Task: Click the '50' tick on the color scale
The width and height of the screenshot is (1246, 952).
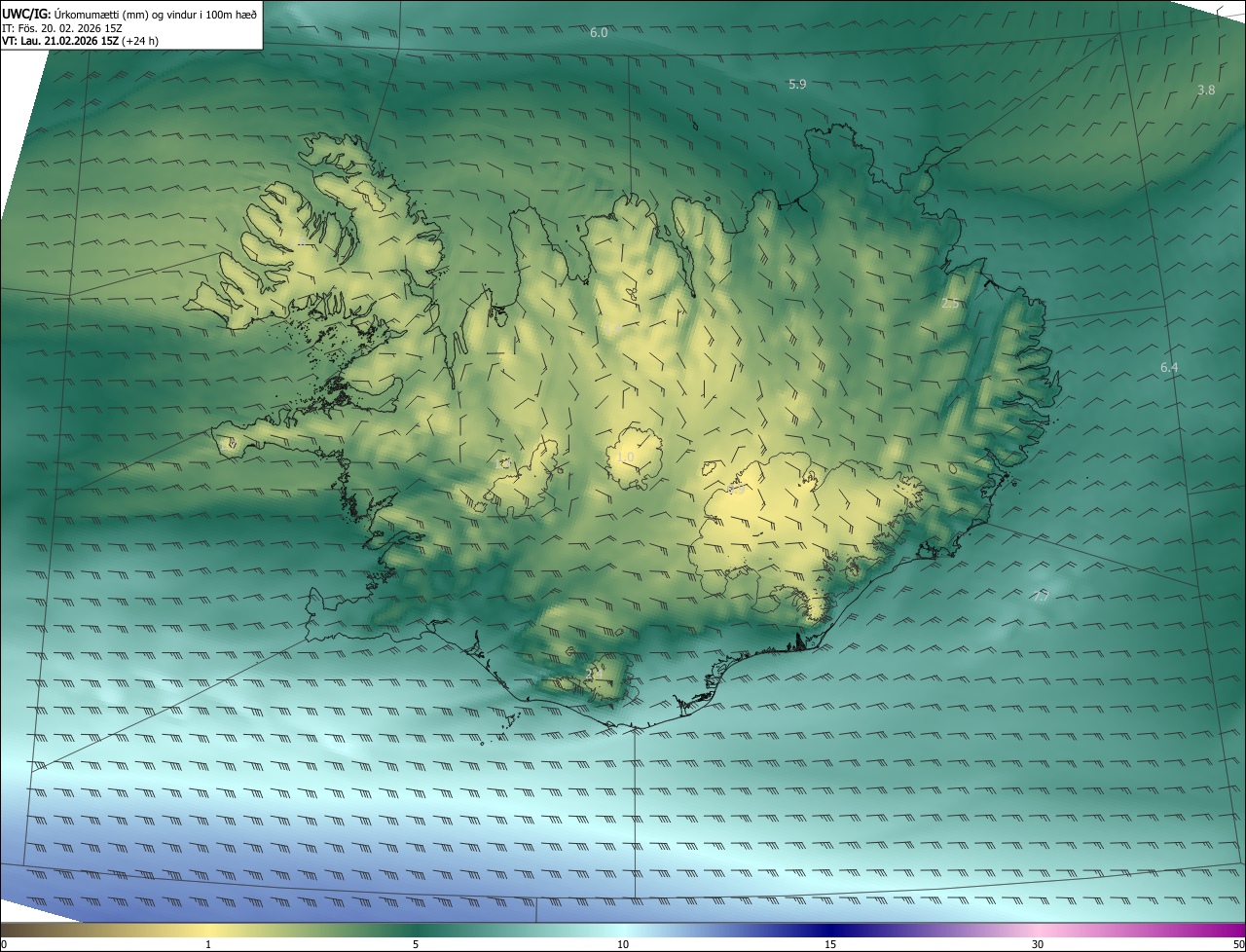Action: (1238, 944)
